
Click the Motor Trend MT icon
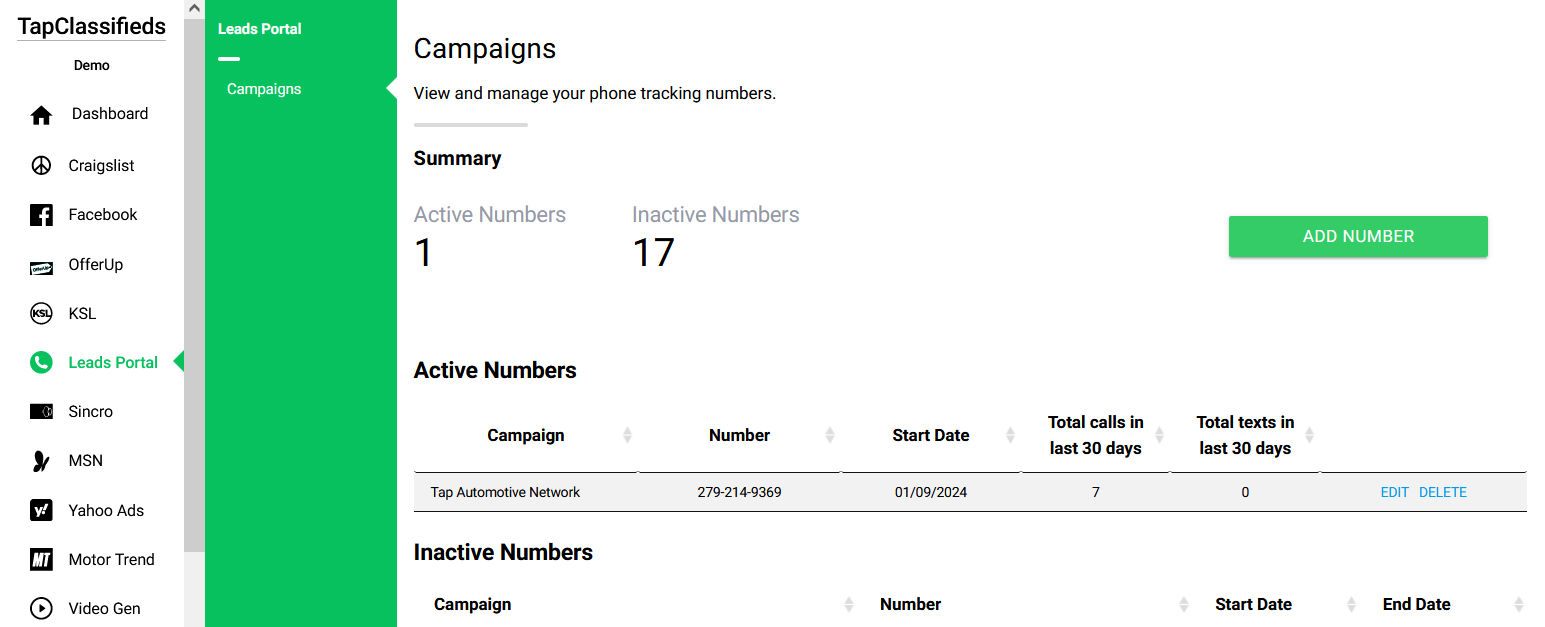tap(41, 560)
